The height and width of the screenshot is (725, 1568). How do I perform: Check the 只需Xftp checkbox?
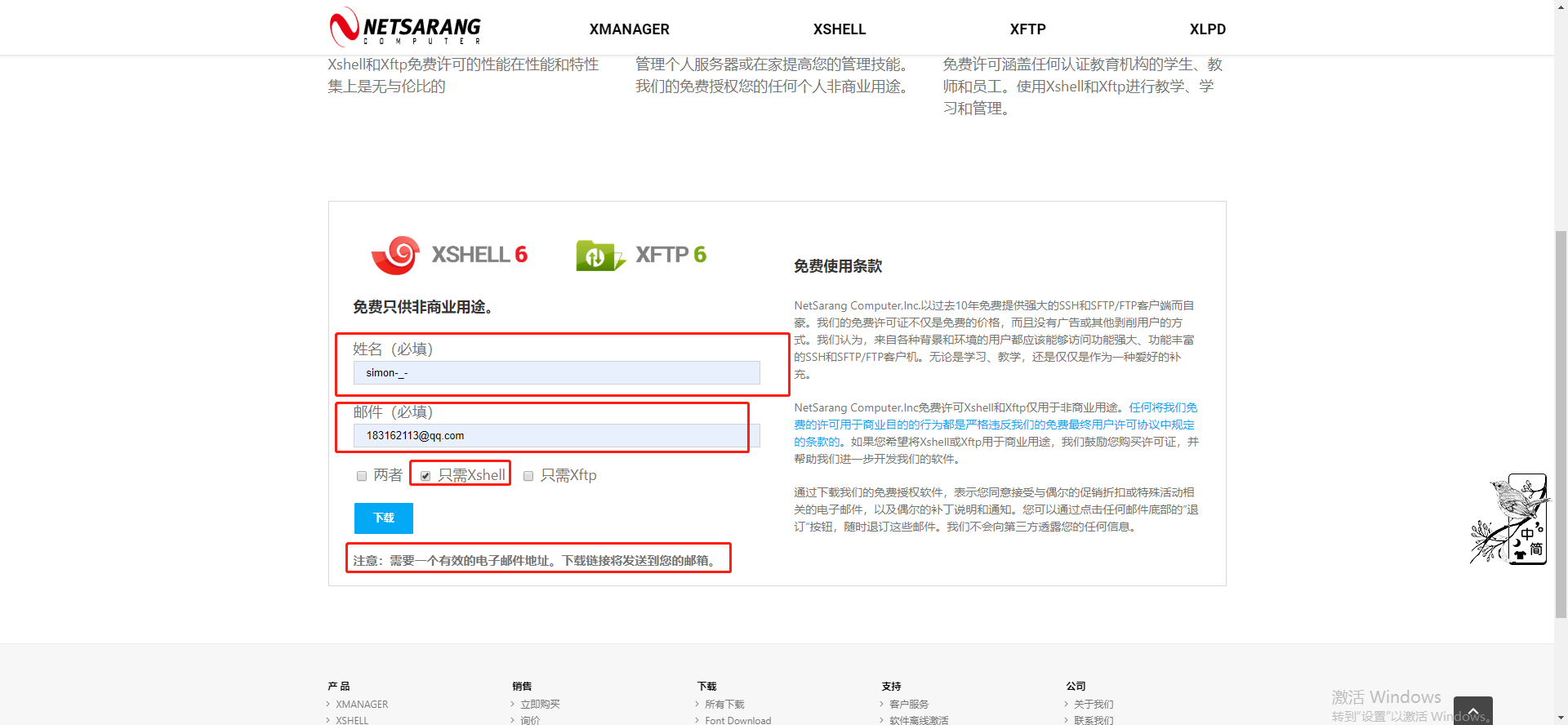[528, 476]
